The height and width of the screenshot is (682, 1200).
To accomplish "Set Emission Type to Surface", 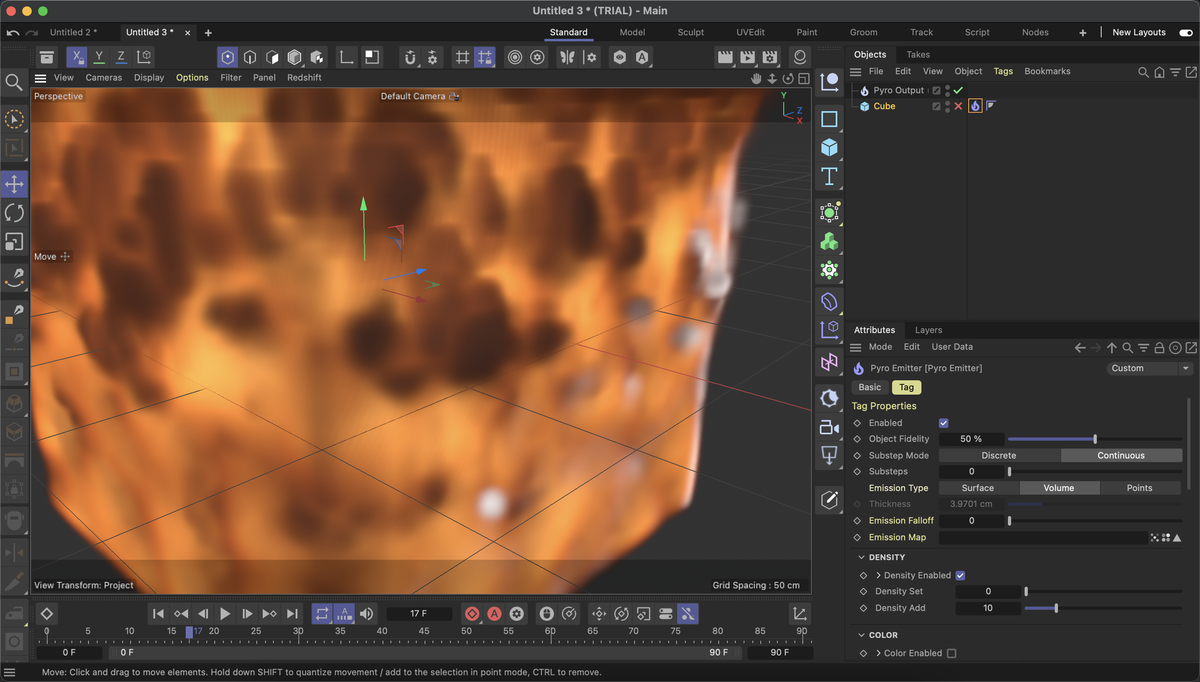I will click(977, 487).
